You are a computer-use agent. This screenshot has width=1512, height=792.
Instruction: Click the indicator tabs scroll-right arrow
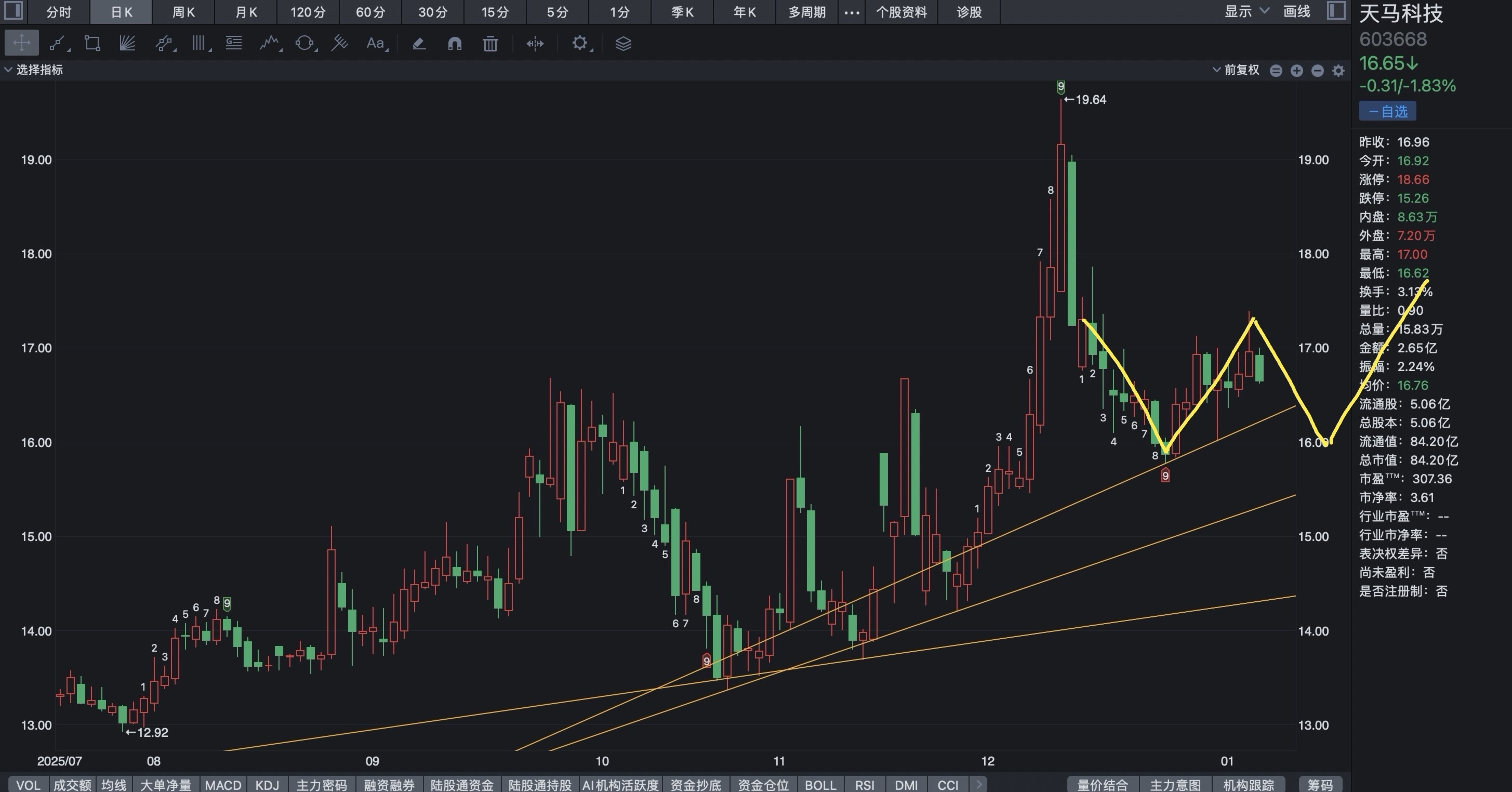(x=978, y=784)
